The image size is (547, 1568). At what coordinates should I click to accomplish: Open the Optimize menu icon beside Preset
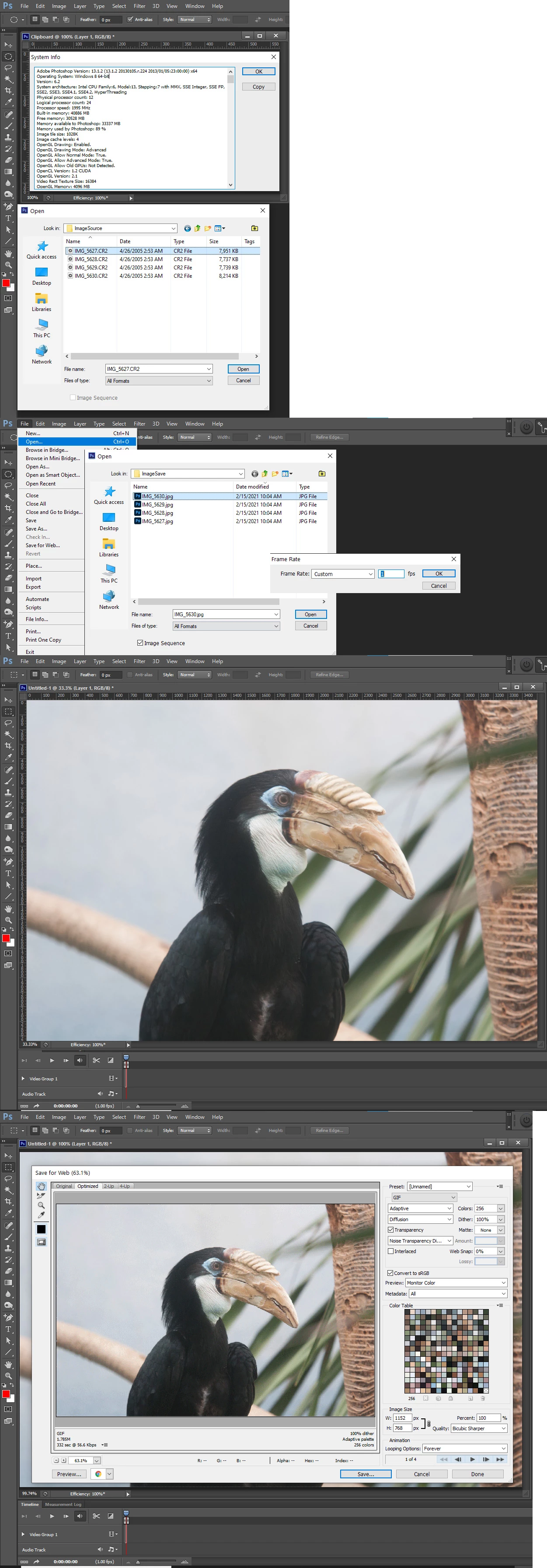coord(499,1186)
